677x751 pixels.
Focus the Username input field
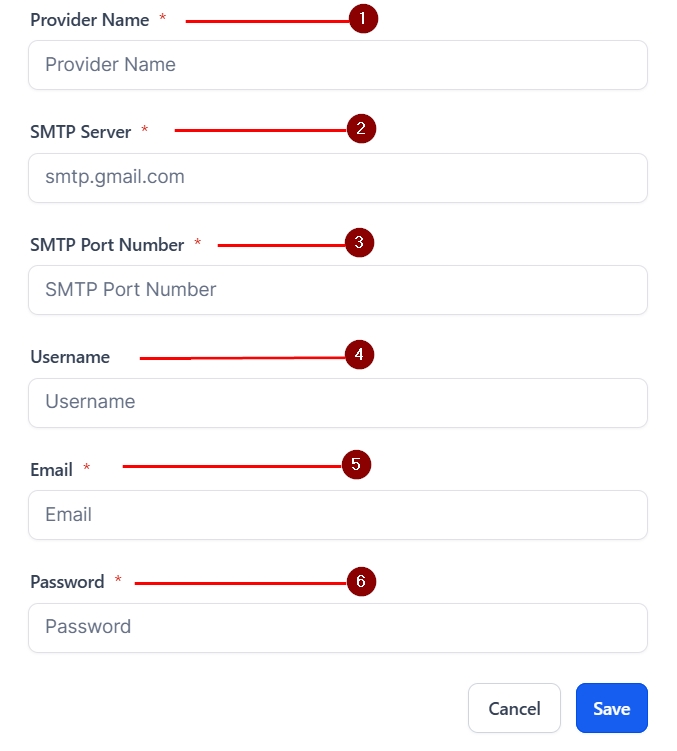click(x=338, y=402)
